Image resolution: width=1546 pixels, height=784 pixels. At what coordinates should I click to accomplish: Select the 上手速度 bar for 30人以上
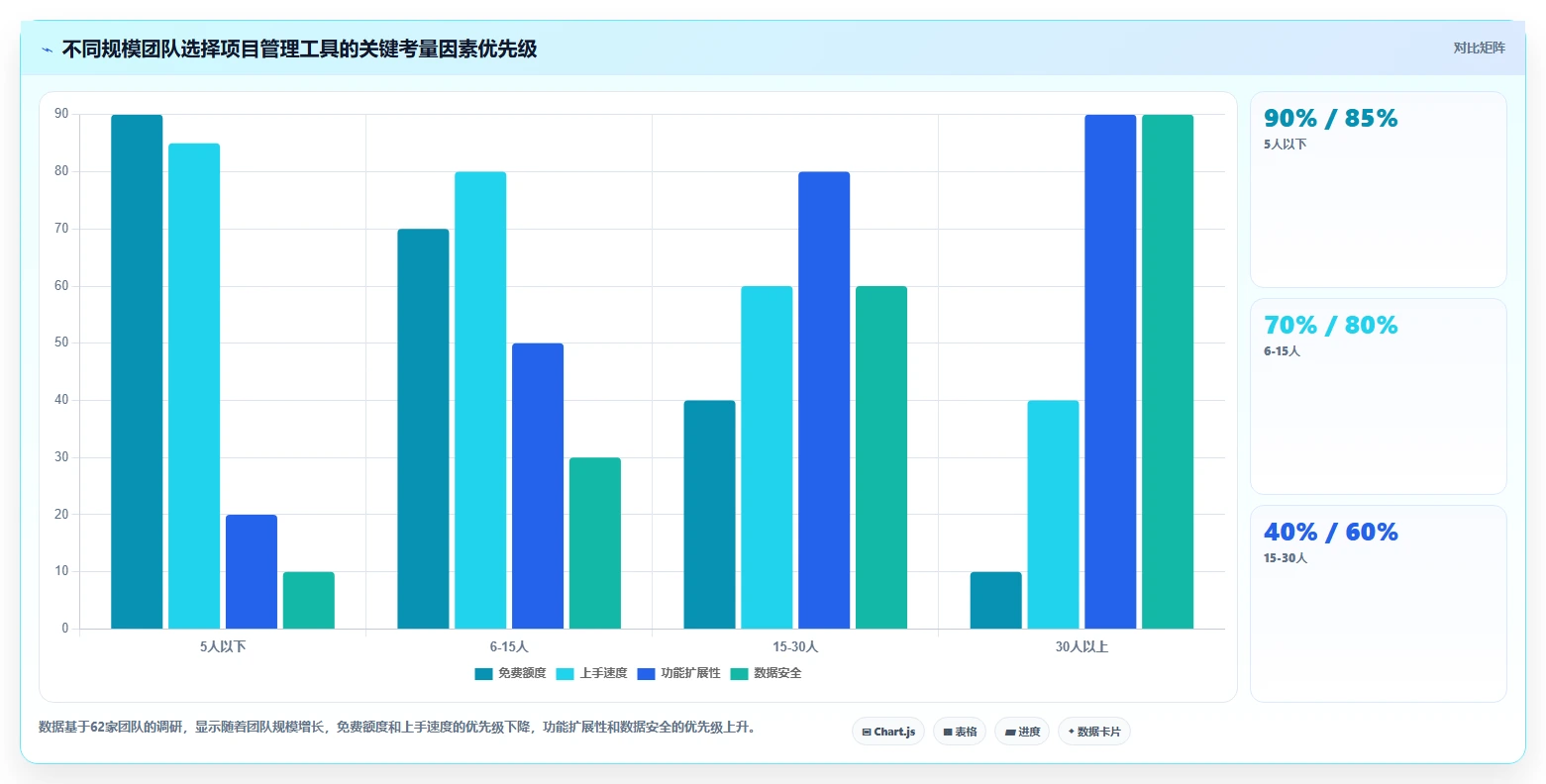[1053, 515]
